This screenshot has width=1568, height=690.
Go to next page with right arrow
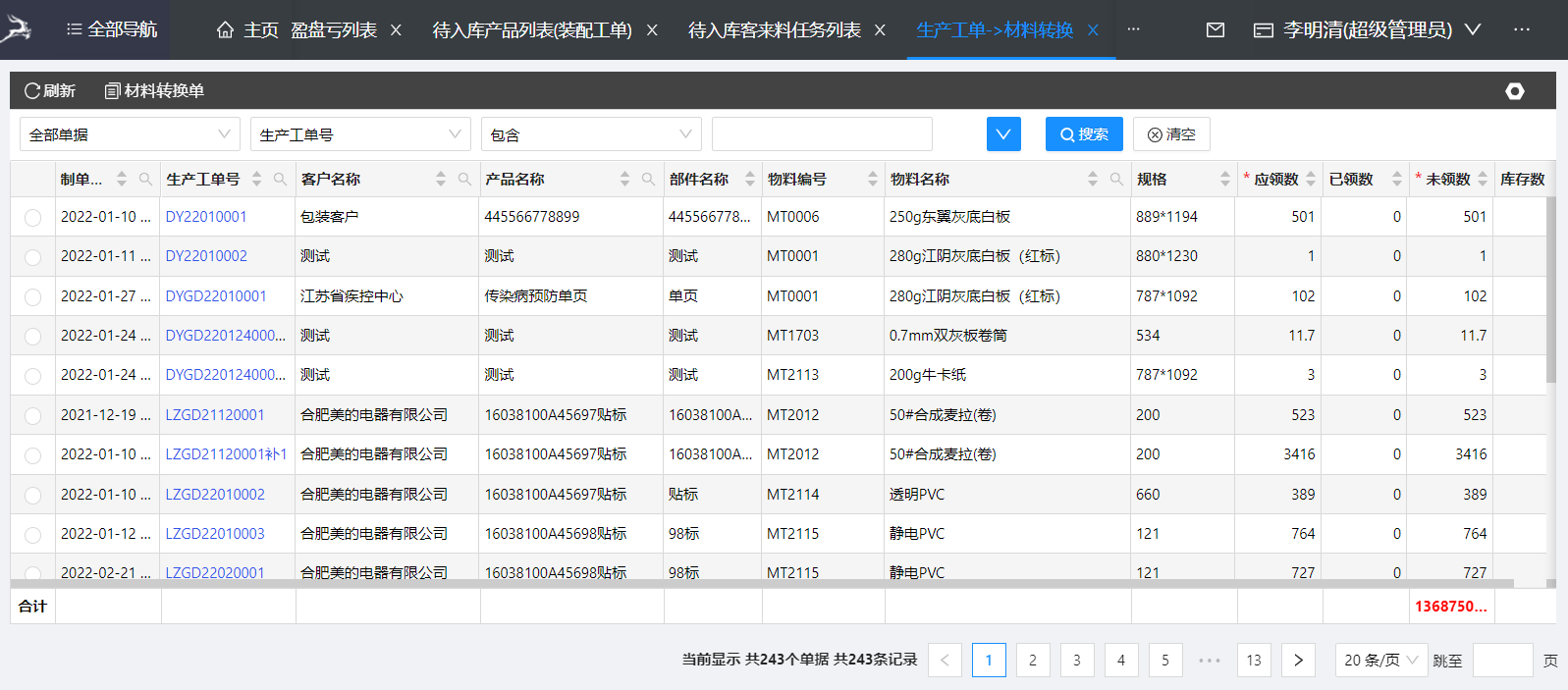coord(1298,661)
